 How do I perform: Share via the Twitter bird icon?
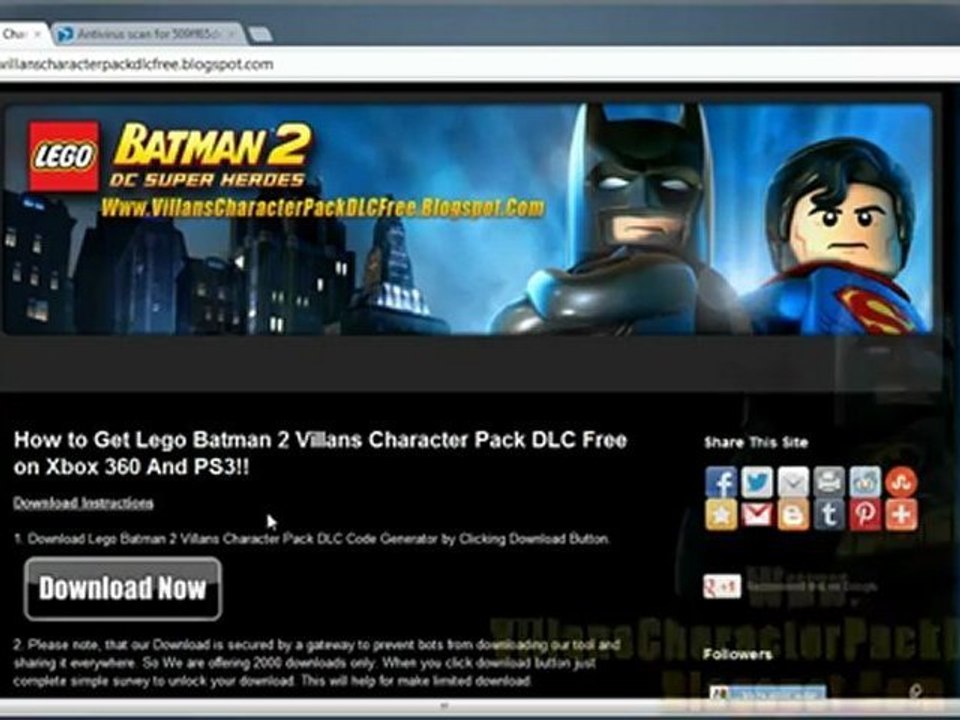pos(757,482)
